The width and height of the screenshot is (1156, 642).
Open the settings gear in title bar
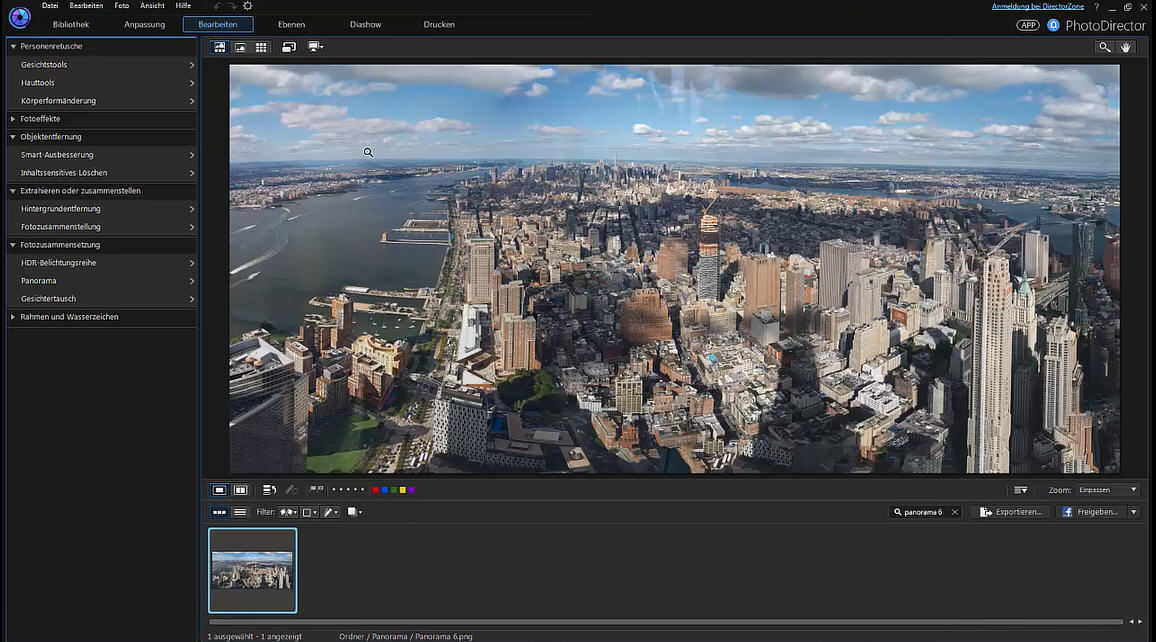[x=248, y=6]
